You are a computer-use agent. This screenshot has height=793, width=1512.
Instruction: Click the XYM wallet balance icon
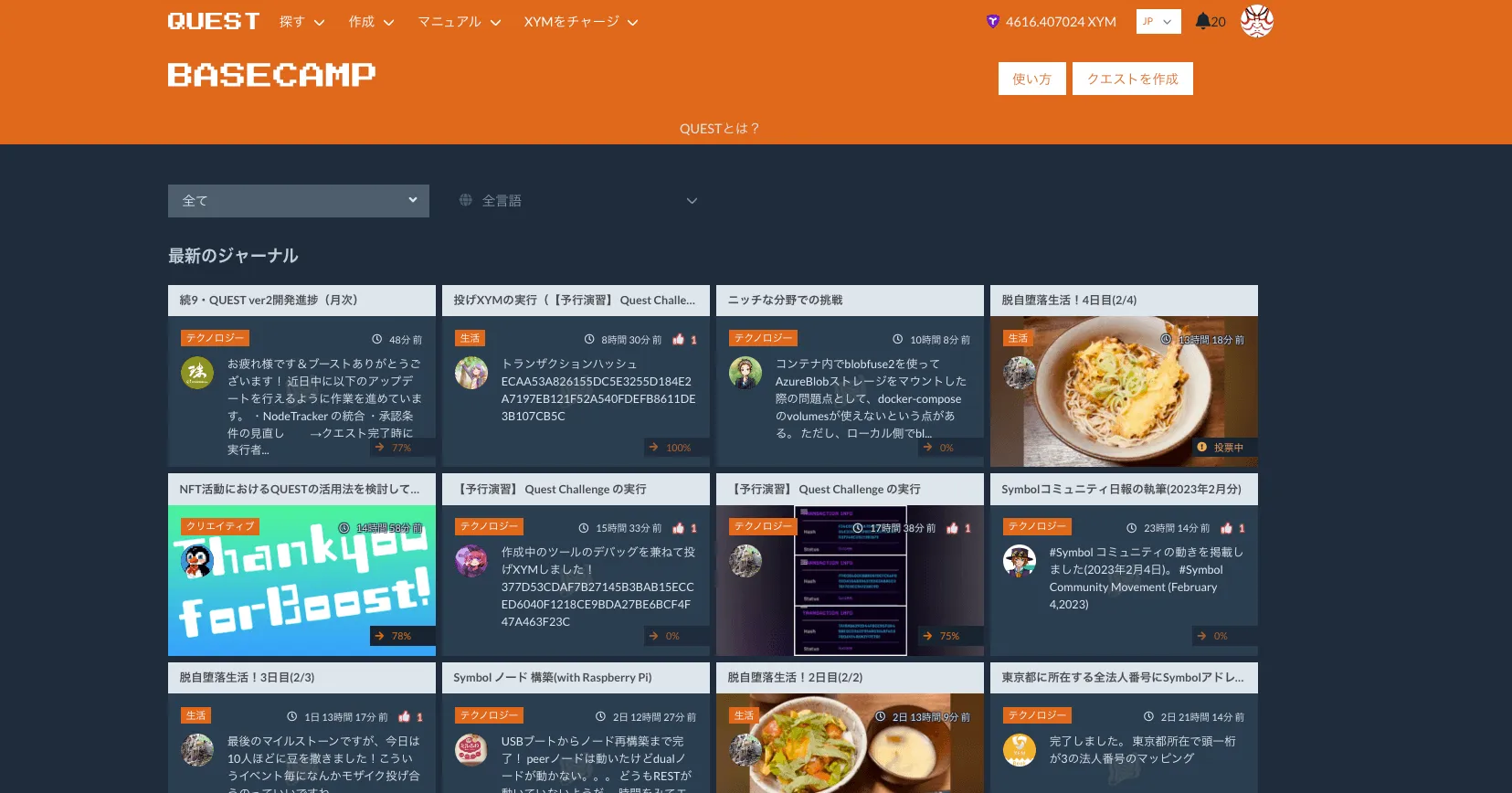(x=993, y=21)
